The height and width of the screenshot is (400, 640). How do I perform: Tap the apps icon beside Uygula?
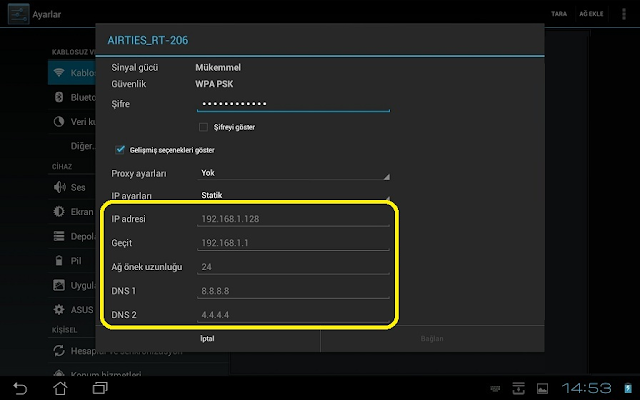(59, 285)
